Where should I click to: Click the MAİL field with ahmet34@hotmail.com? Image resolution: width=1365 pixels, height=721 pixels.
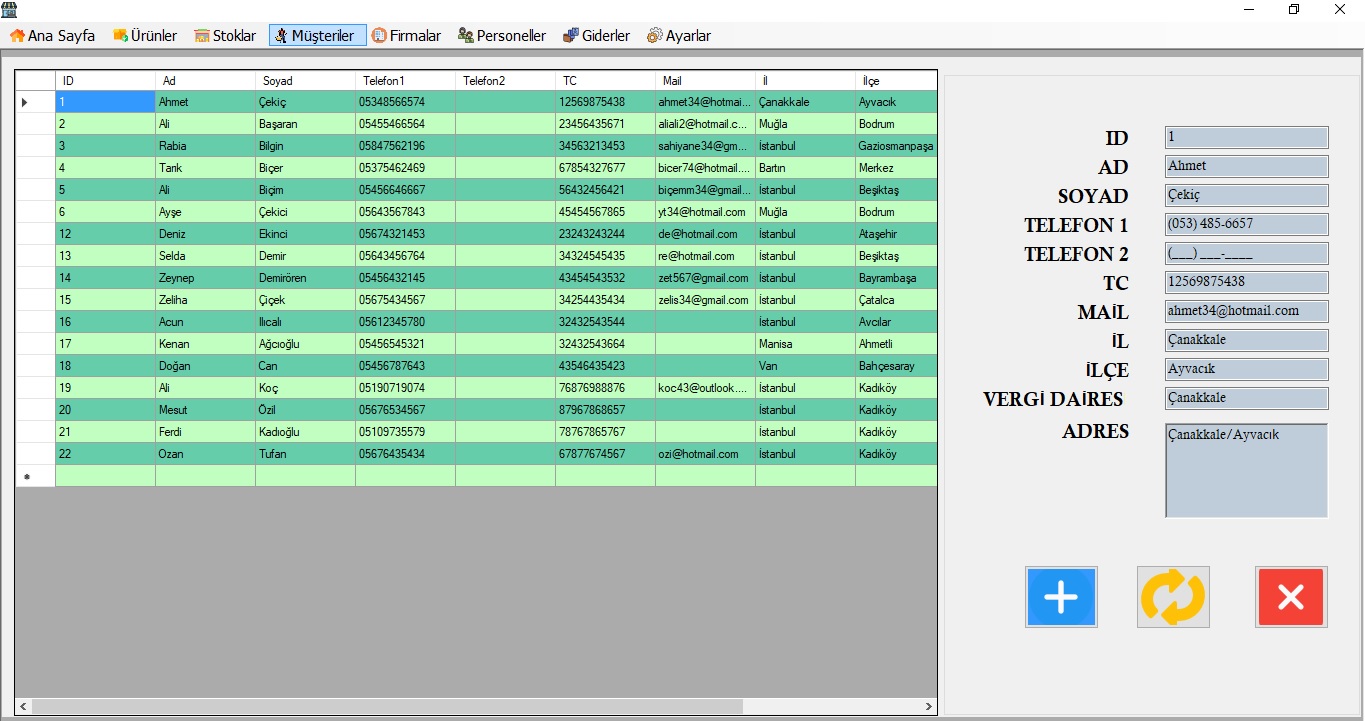[x=1246, y=312]
